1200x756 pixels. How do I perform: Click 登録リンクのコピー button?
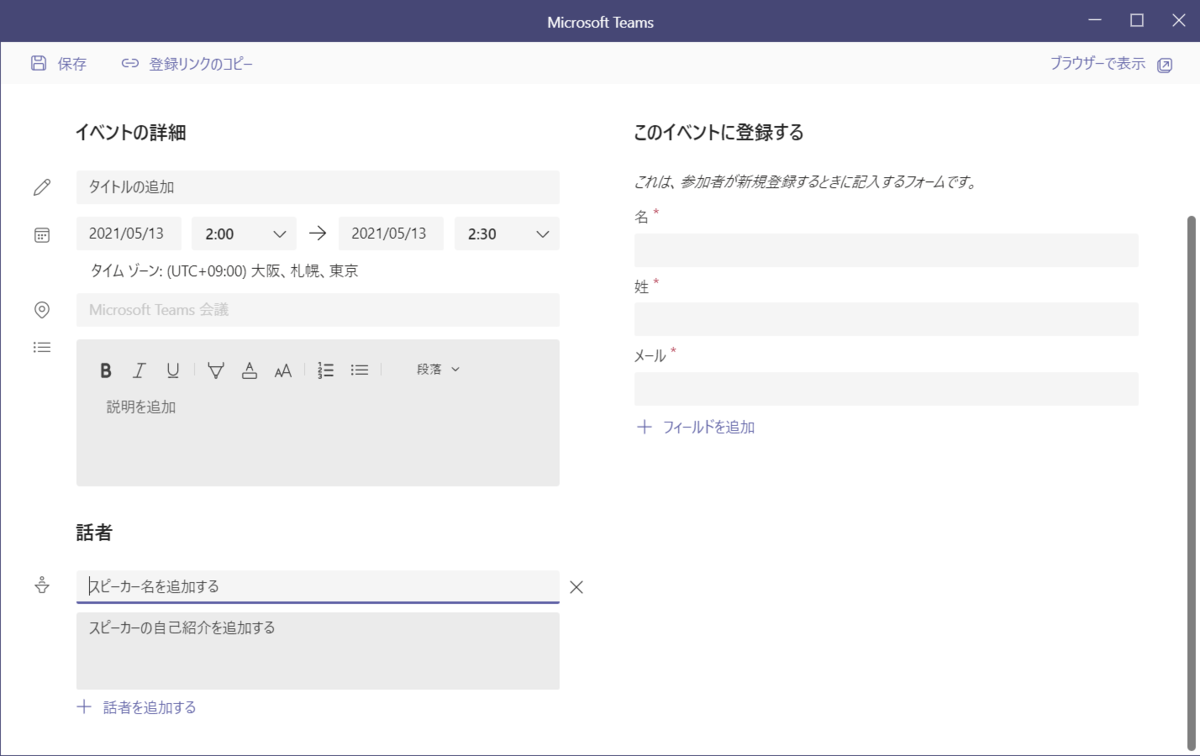pyautogui.click(x=201, y=64)
